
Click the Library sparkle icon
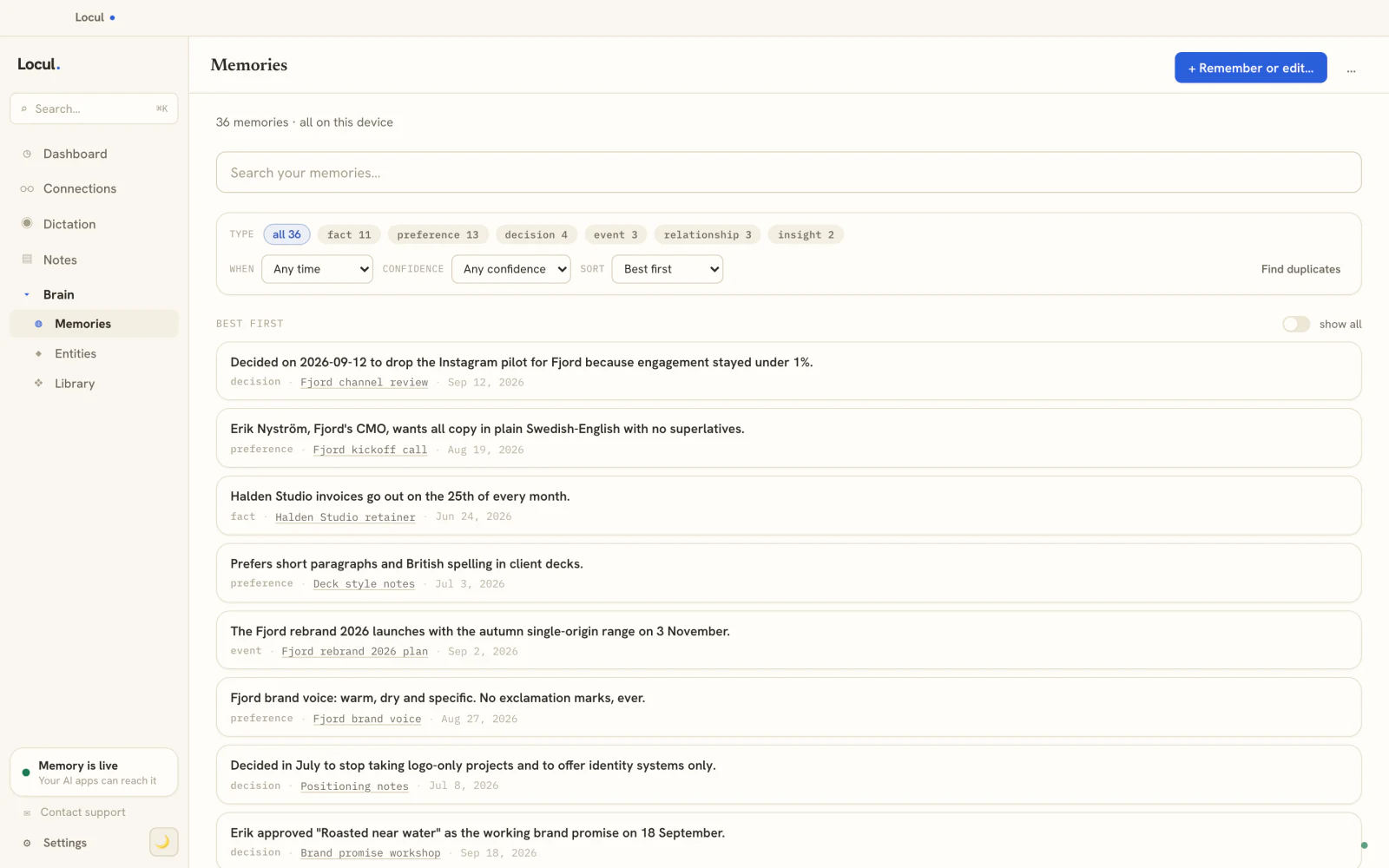(38, 383)
